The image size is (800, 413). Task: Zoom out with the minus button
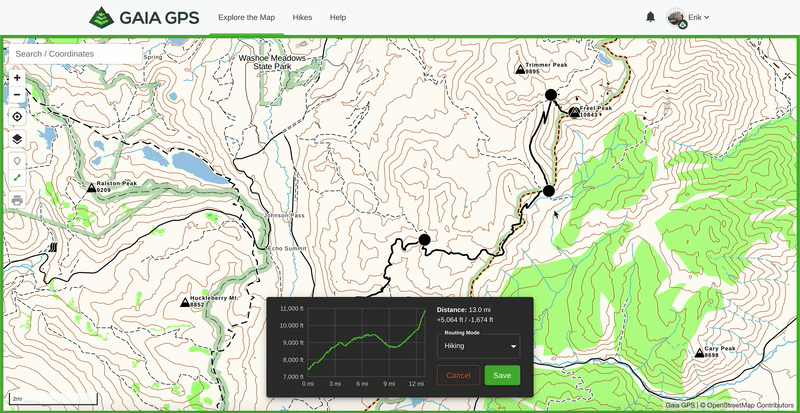pyautogui.click(x=17, y=95)
